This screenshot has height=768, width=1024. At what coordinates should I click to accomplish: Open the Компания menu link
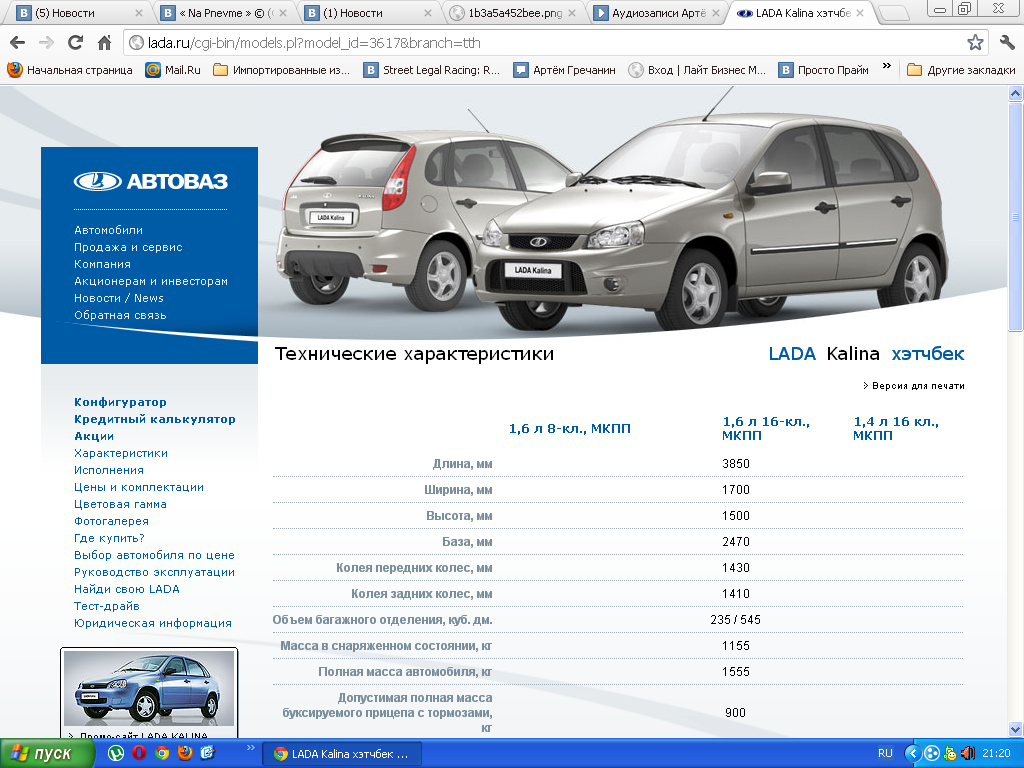[103, 264]
